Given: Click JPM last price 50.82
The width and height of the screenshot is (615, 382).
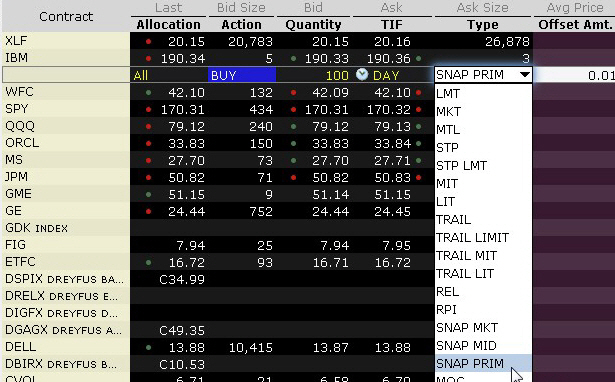Looking at the screenshot, I should (x=186, y=178).
